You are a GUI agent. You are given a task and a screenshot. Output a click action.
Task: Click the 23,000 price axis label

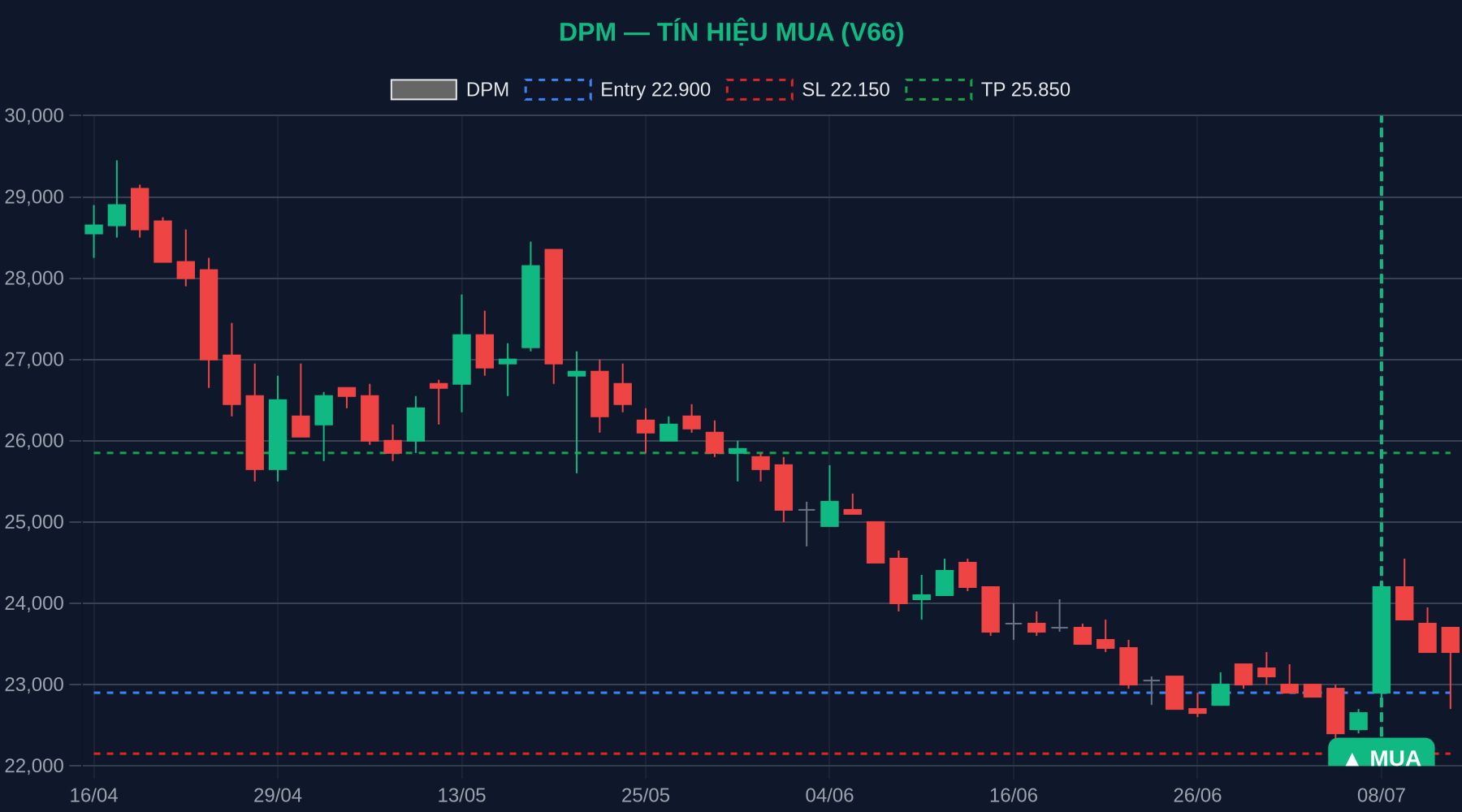point(34,685)
